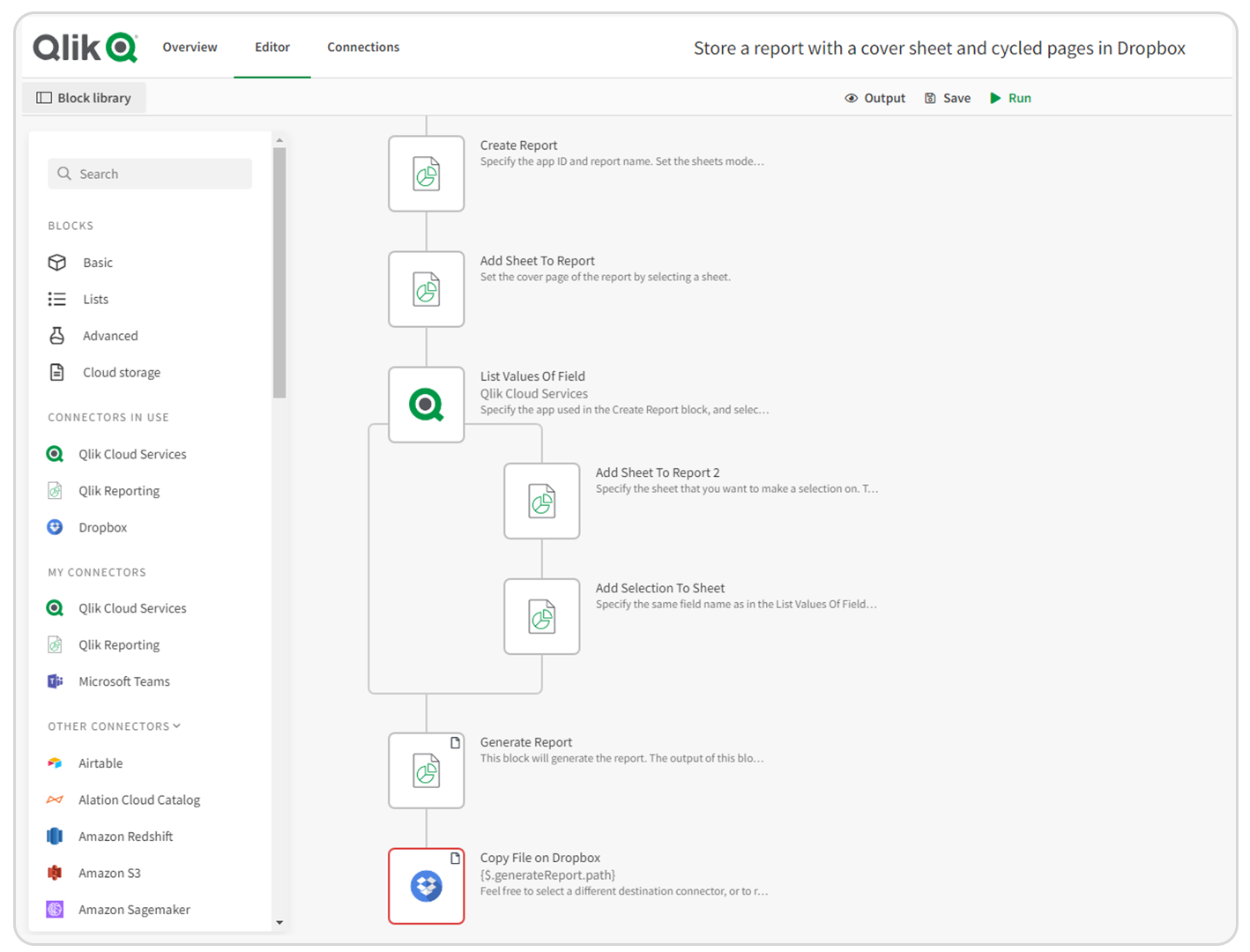Select the Amazon Redshift connector
The height and width of the screenshot is (952, 1250).
click(109, 837)
